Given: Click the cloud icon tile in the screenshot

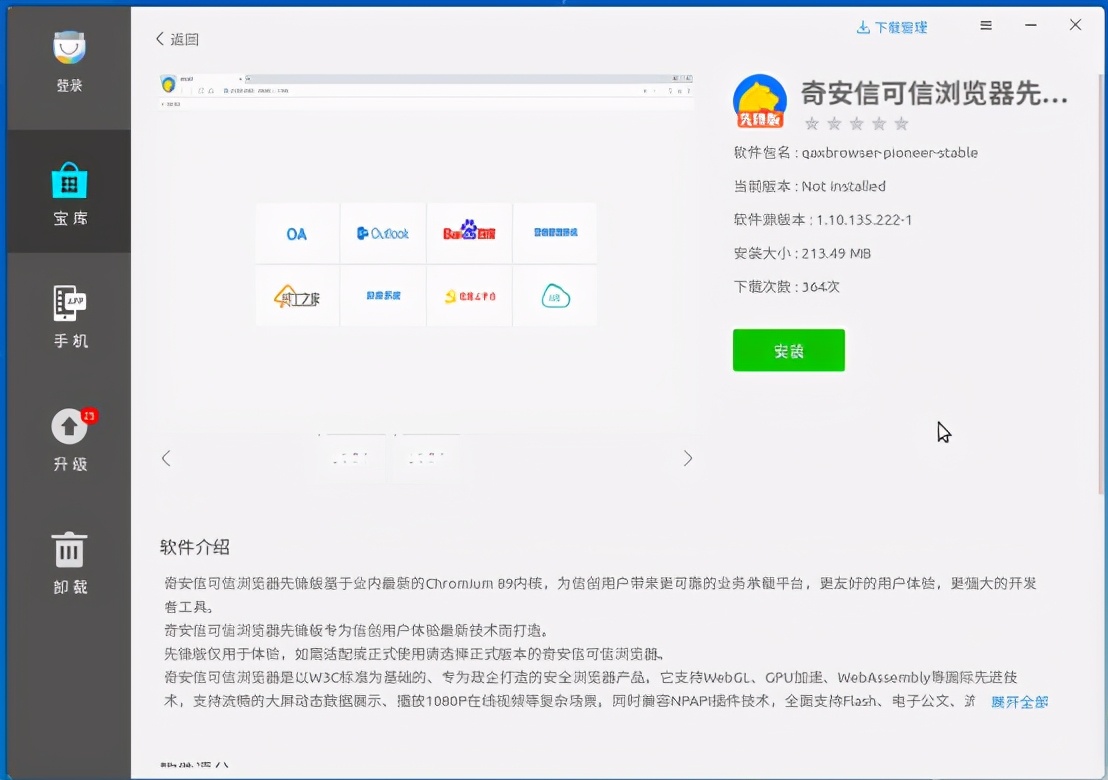Looking at the screenshot, I should click(555, 296).
